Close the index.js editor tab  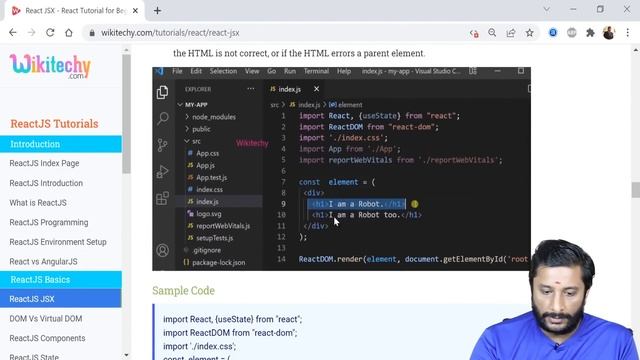coord(316,89)
